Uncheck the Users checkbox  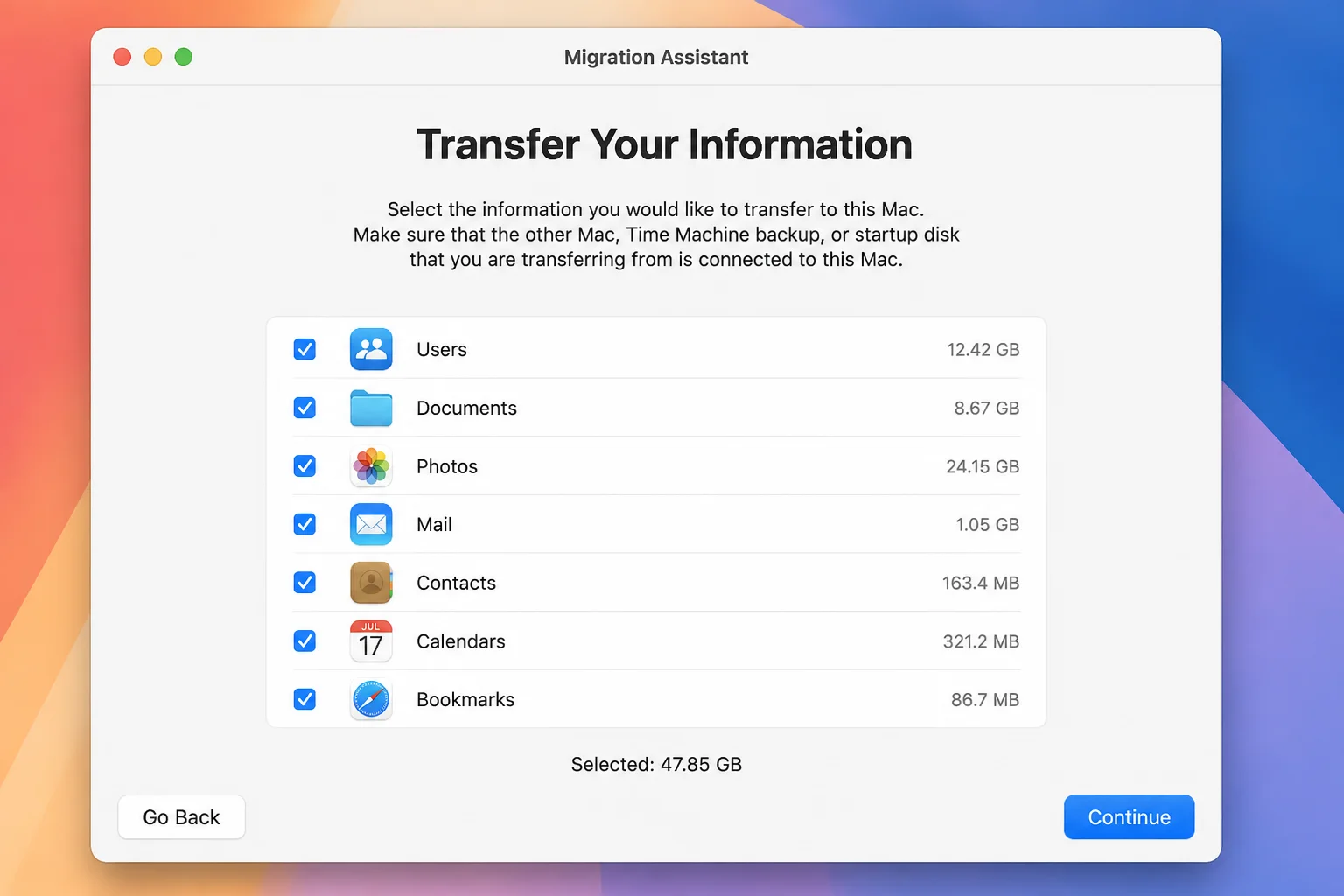[x=304, y=349]
